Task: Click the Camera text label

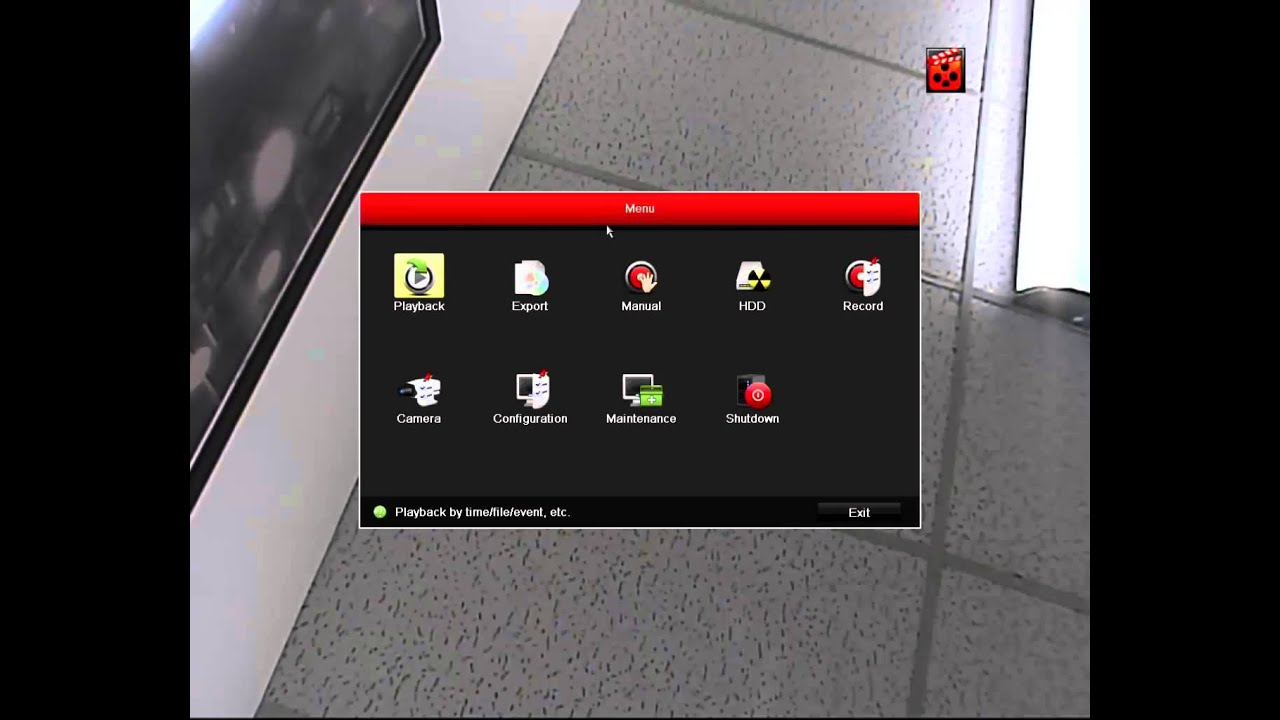Action: [419, 419]
